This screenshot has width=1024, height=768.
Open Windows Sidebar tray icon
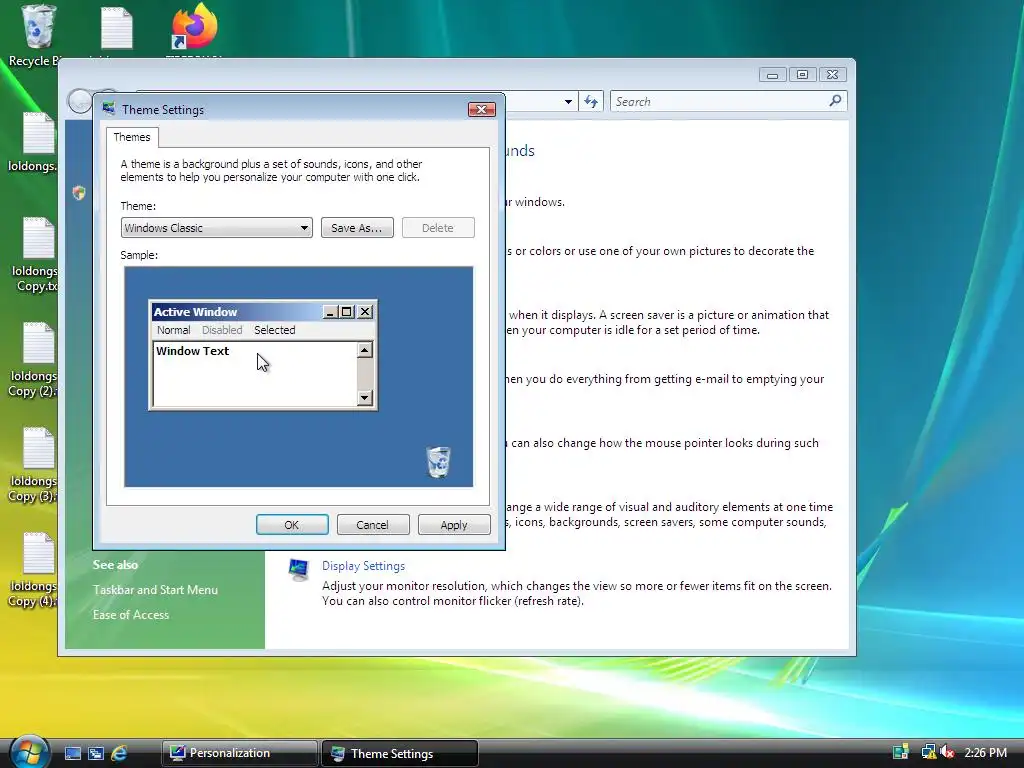901,752
